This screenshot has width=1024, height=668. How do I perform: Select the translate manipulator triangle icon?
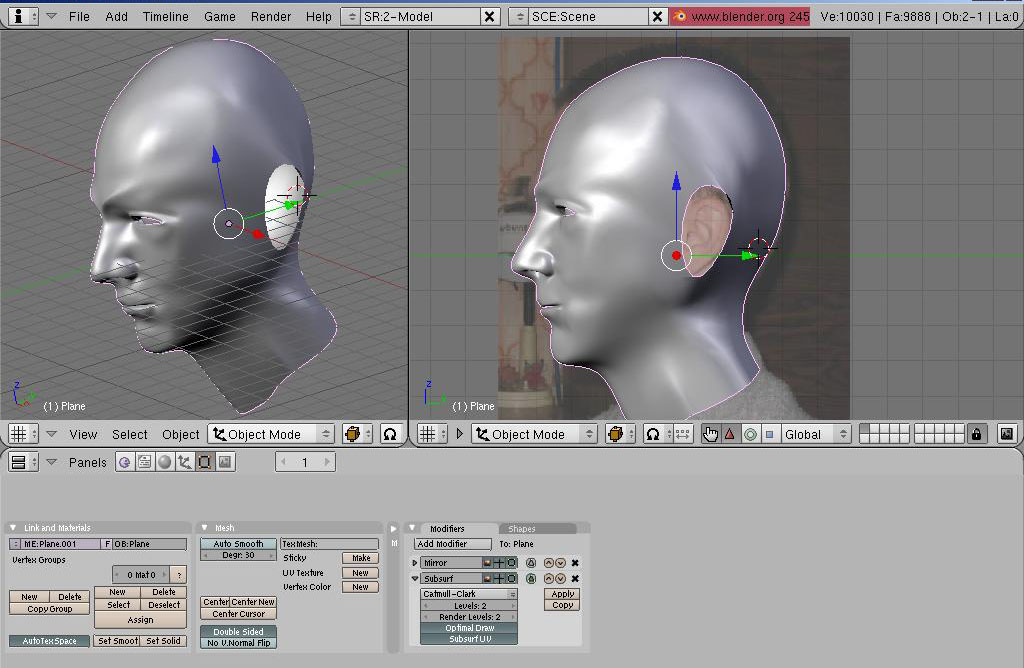730,434
